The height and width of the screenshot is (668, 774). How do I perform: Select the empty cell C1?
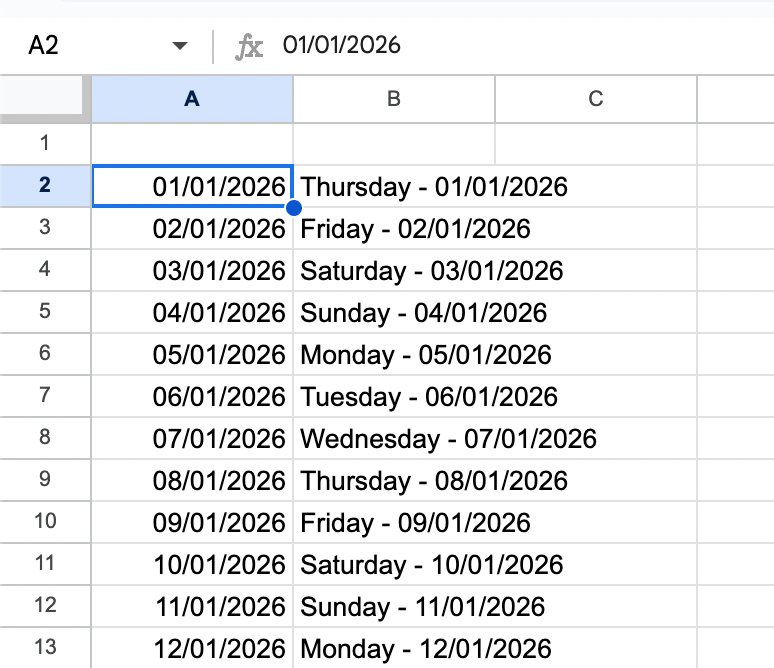(x=595, y=143)
